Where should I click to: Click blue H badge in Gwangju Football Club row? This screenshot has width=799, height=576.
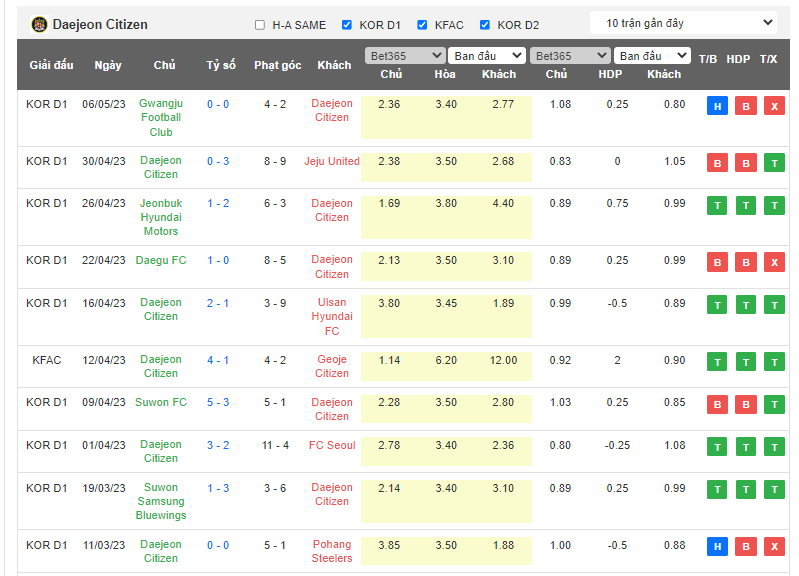[717, 106]
